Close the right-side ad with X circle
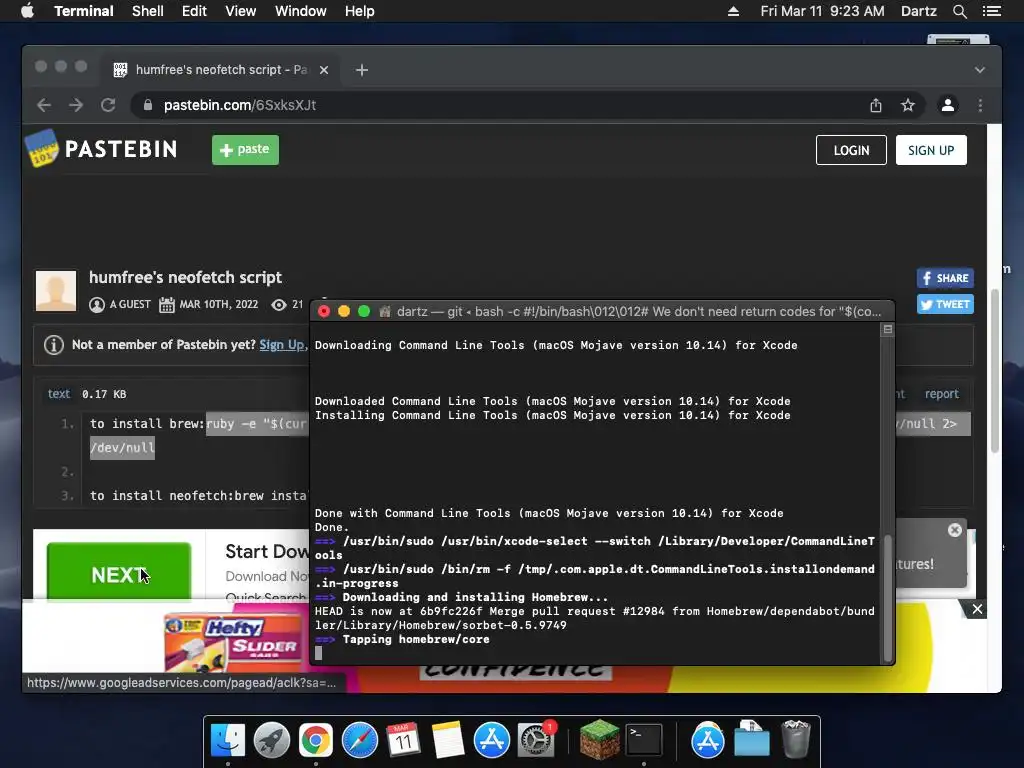 pos(955,530)
